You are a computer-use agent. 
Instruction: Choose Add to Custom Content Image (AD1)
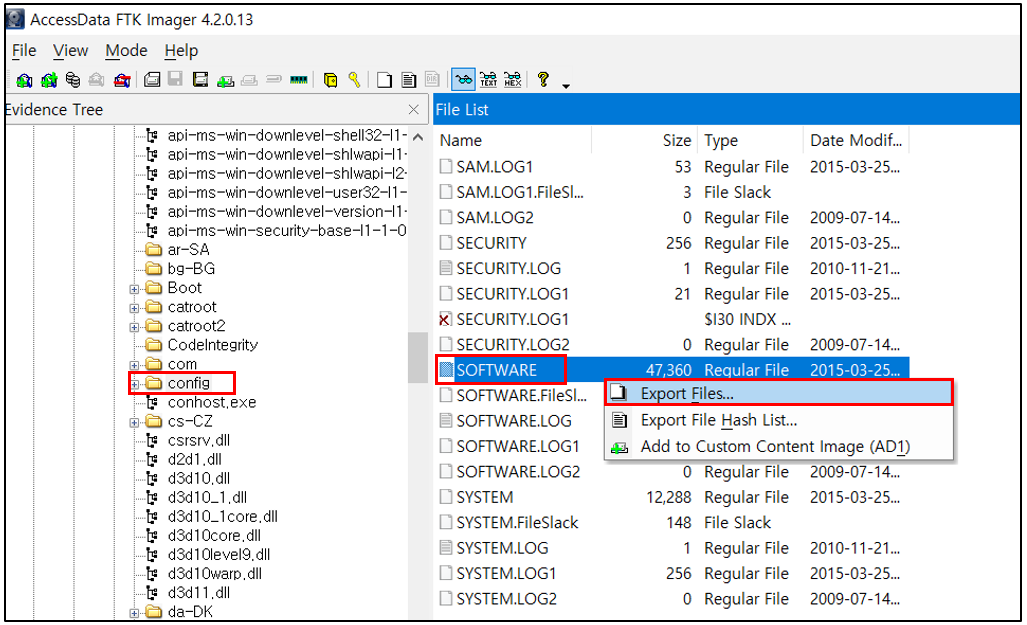coord(779,447)
